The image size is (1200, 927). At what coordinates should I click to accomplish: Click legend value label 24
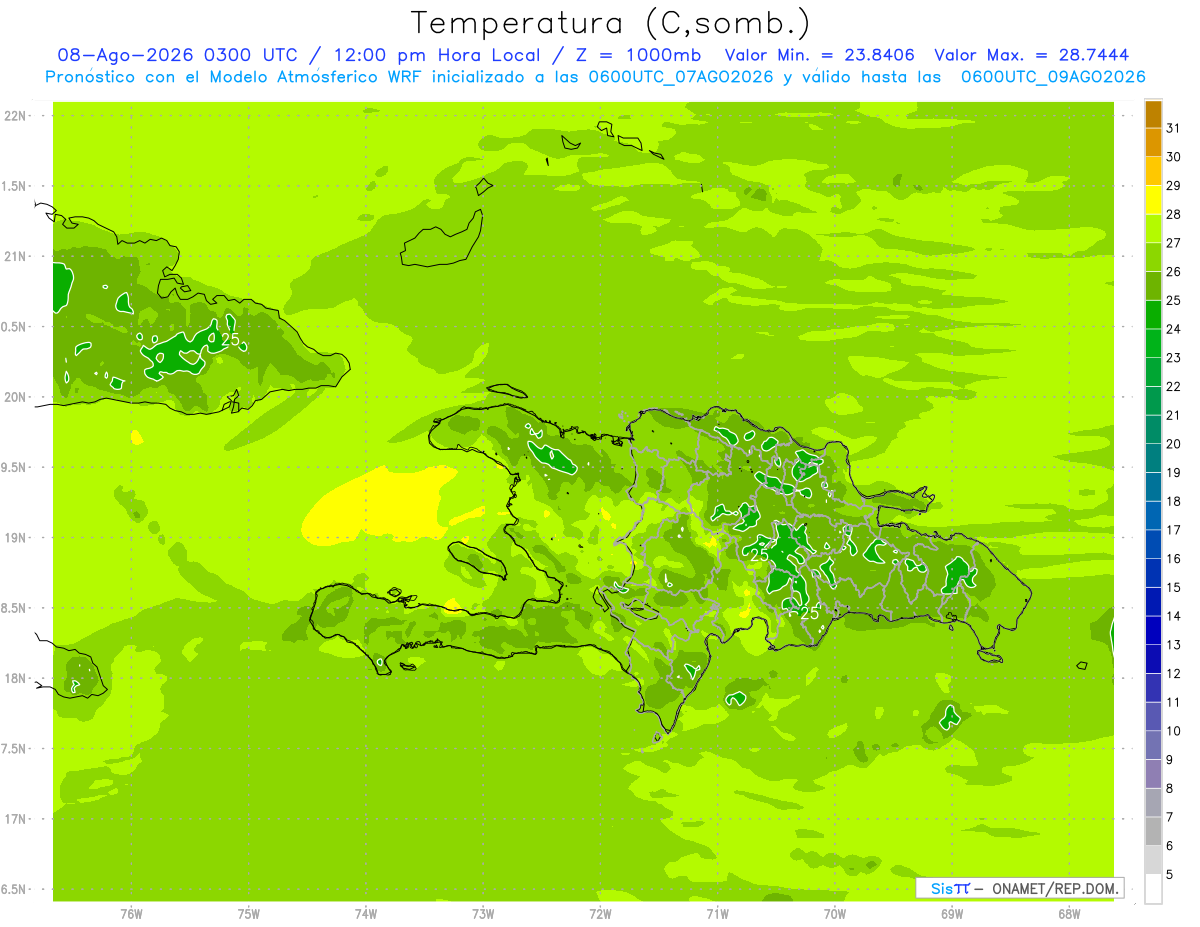pyautogui.click(x=1173, y=329)
